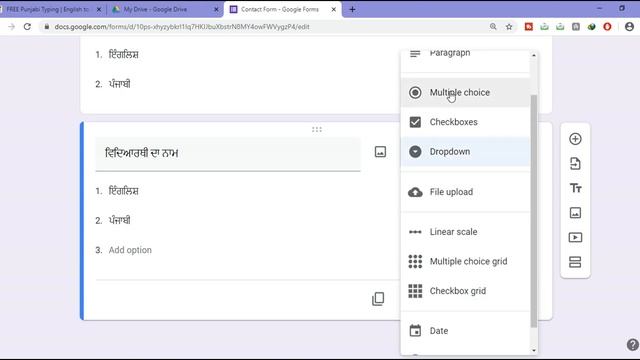The image size is (640, 360).
Task: Click the Linear scale dots icon
Action: click(415, 232)
